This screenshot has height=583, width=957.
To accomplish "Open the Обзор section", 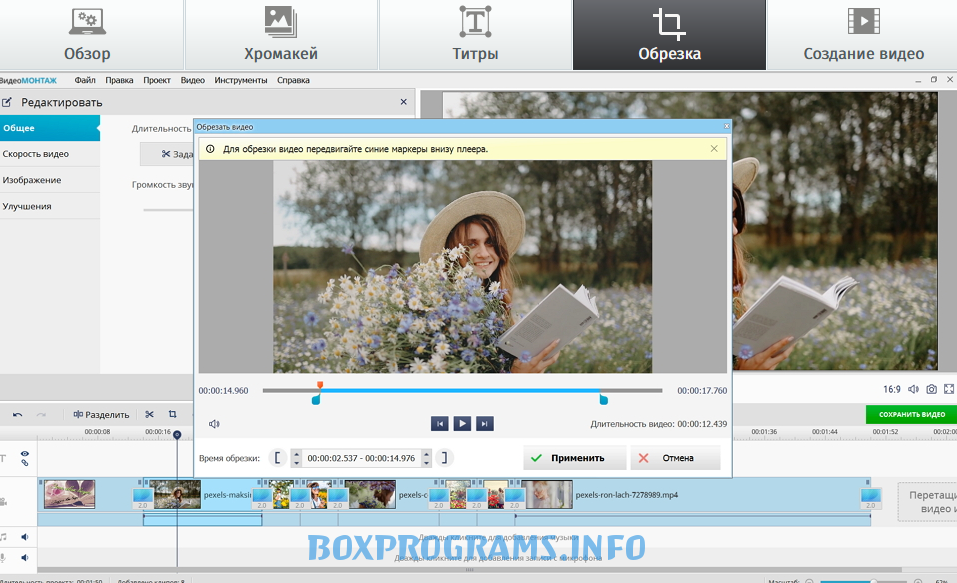I will coord(87,35).
